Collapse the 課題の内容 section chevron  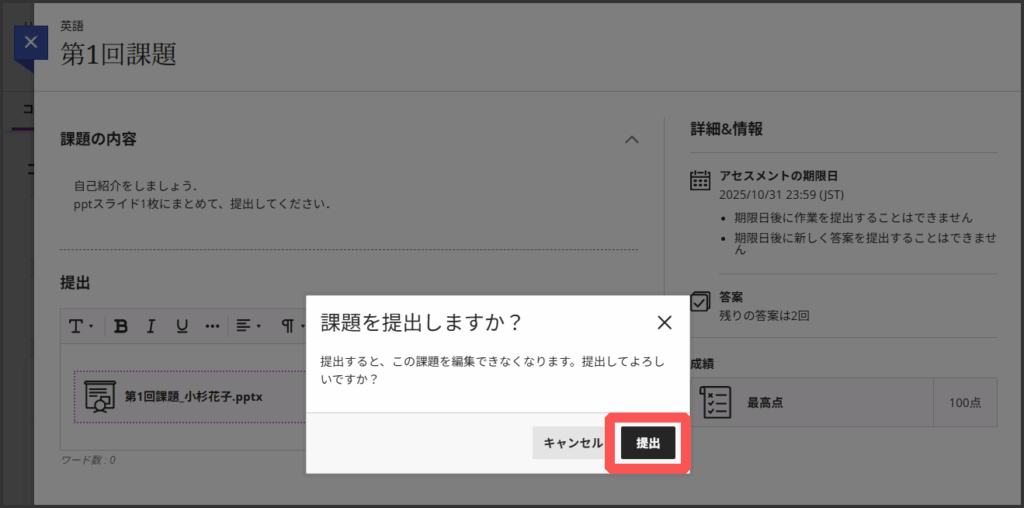pos(631,139)
